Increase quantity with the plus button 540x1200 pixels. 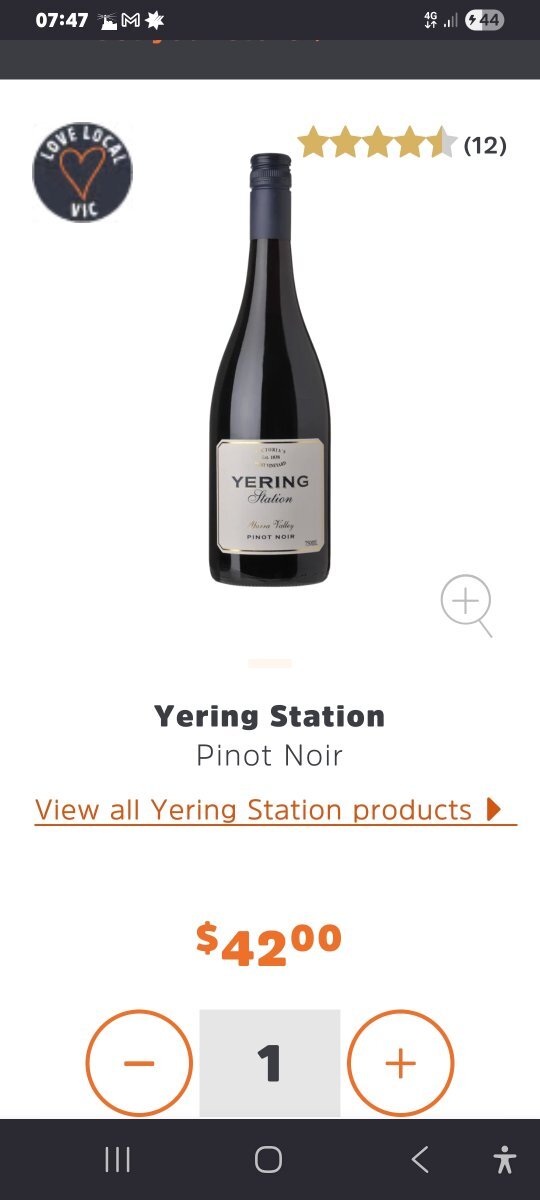[x=401, y=1063]
